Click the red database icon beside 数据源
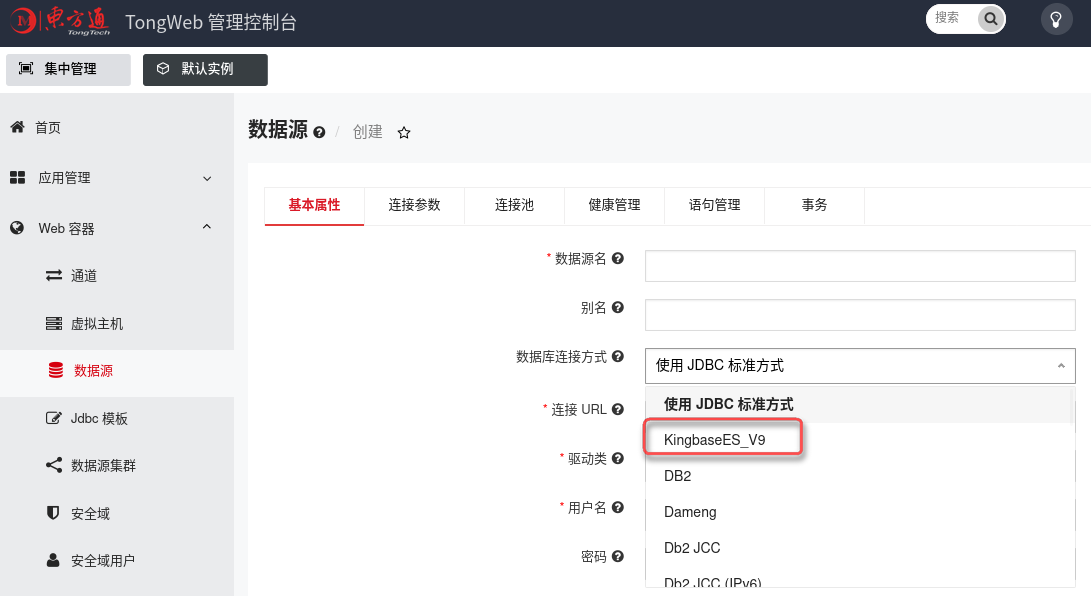1091x596 pixels. tap(56, 370)
